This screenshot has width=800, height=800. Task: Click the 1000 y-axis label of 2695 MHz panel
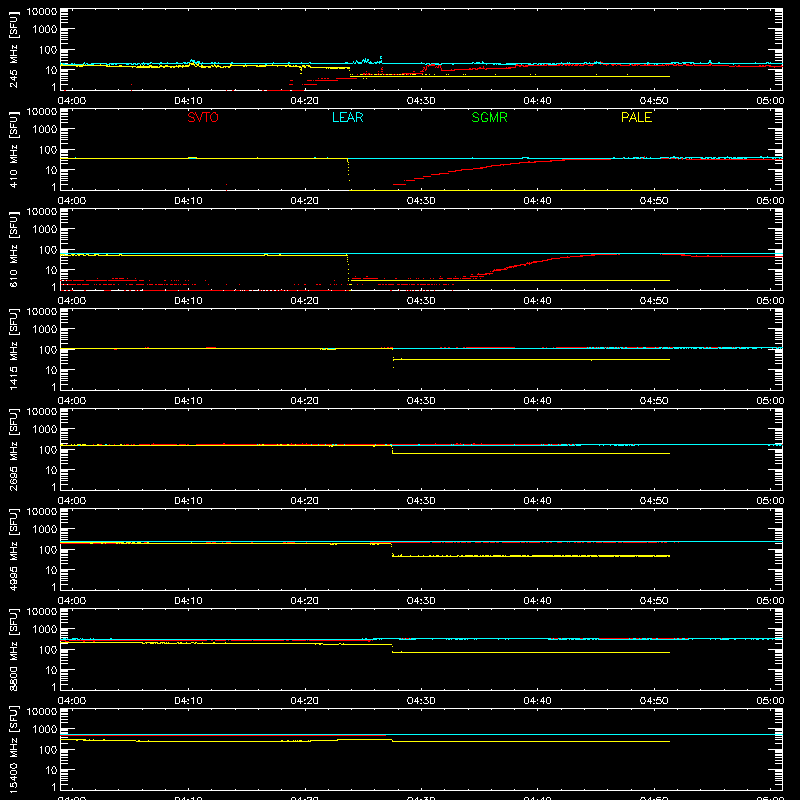[45, 430]
